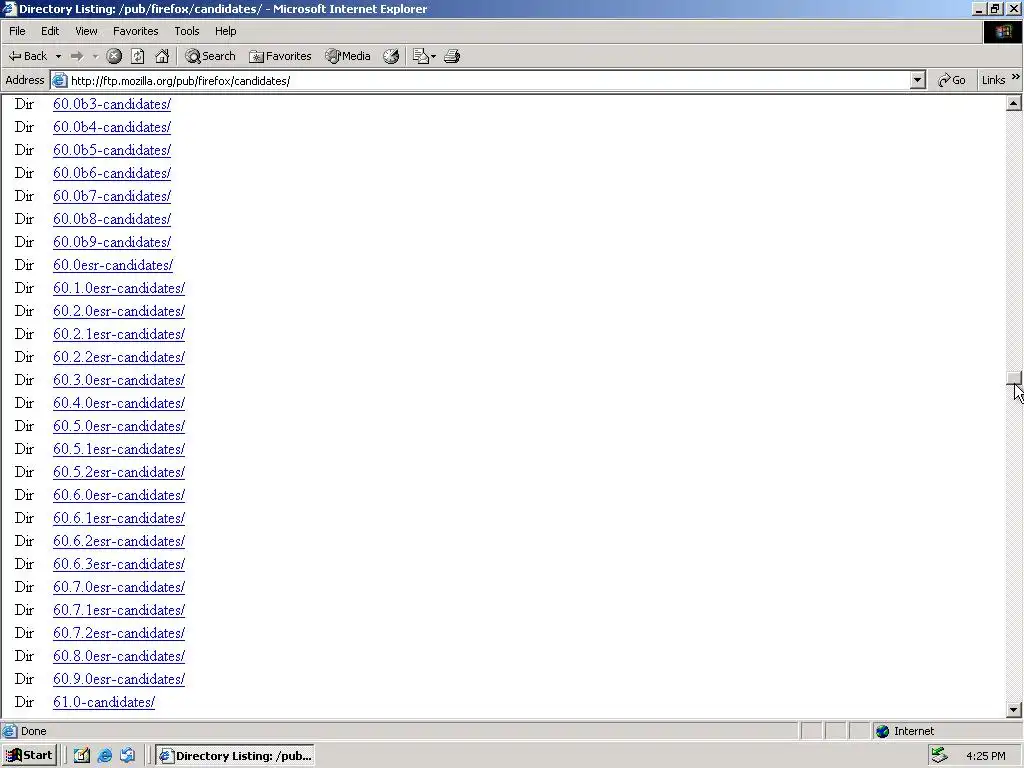The image size is (1024, 768).
Task: Open the 60.6.3esr-candidates/ link
Action: coord(119,564)
